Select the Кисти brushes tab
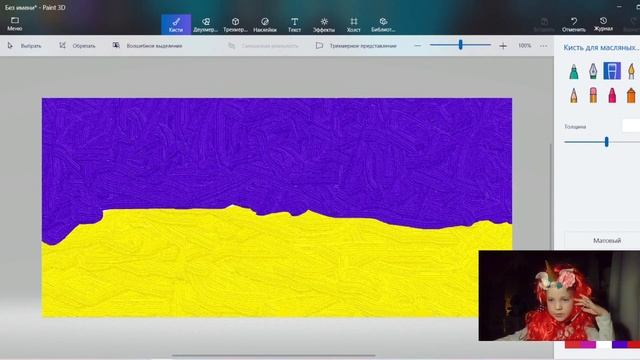 tap(176, 24)
